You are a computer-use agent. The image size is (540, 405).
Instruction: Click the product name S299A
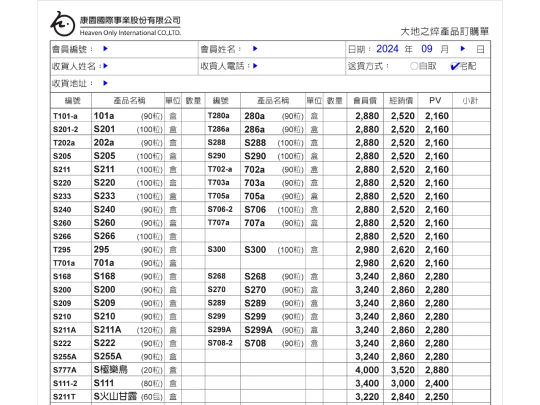coord(258,330)
